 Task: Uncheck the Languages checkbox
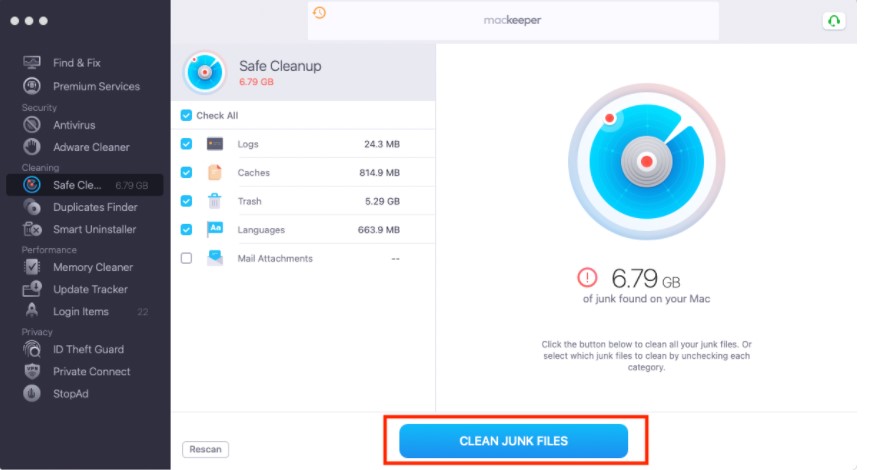186,229
